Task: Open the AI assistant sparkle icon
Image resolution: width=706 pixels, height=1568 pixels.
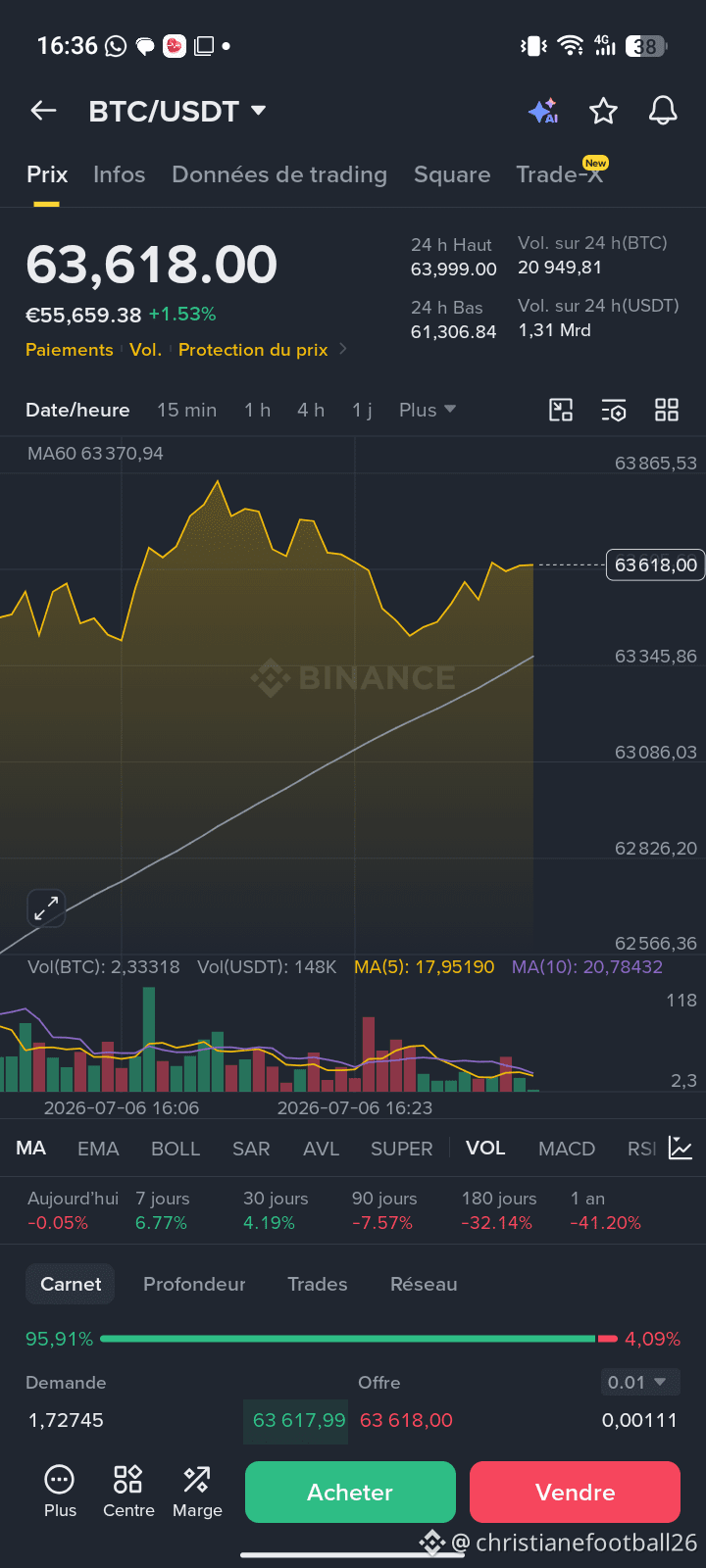Action: tap(543, 111)
